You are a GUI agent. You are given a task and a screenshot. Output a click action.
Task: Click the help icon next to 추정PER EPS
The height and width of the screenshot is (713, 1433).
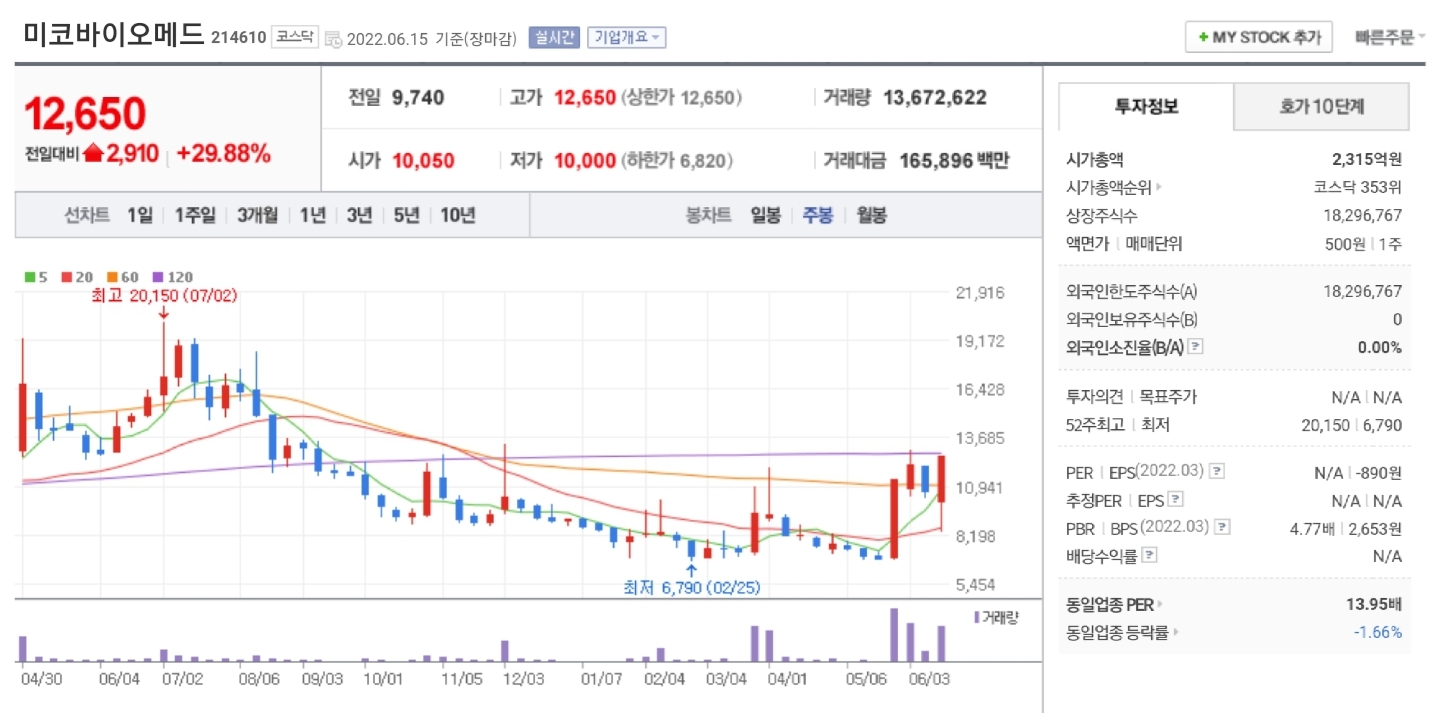[1176, 499]
